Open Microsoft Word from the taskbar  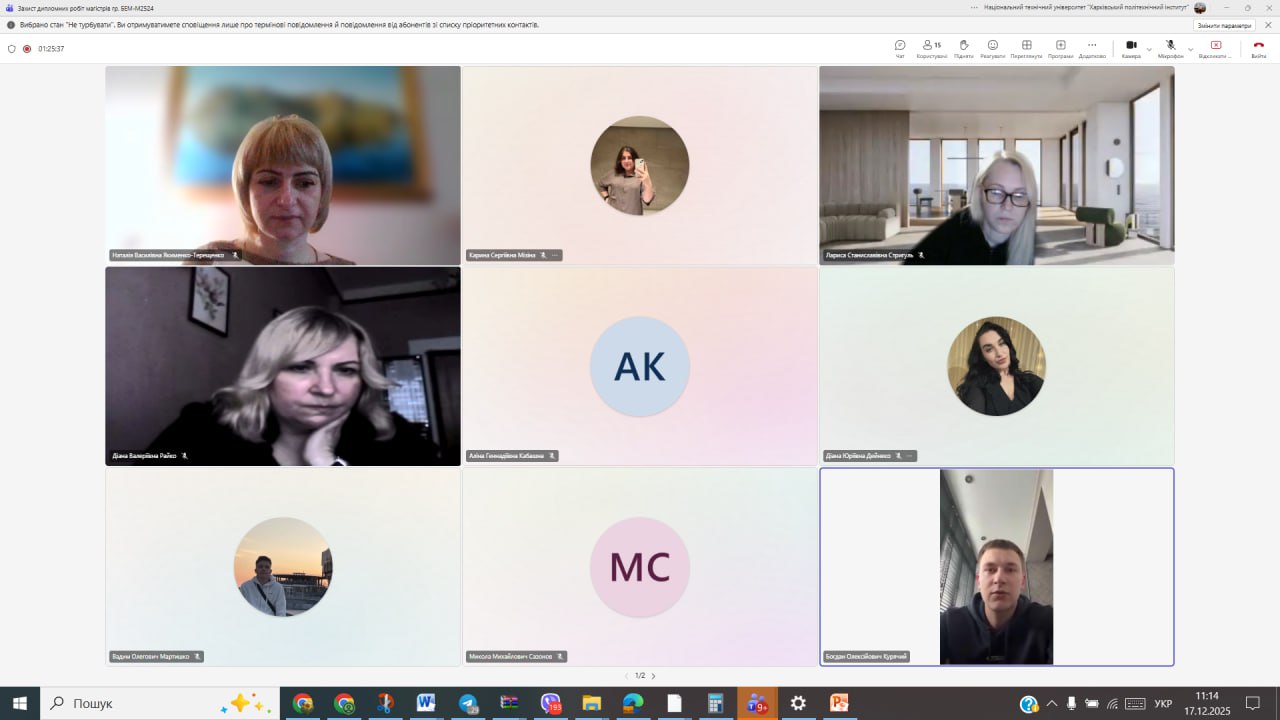(426, 703)
